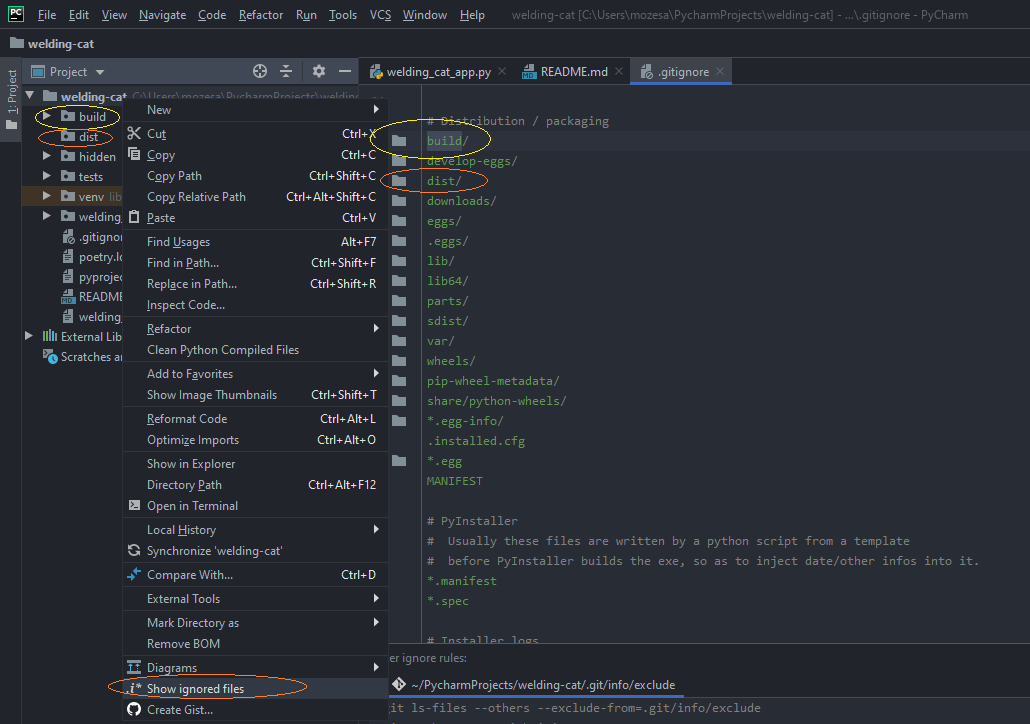1030x724 pixels.
Task: Click the crosshair Select Opened File icon
Action: tap(259, 71)
